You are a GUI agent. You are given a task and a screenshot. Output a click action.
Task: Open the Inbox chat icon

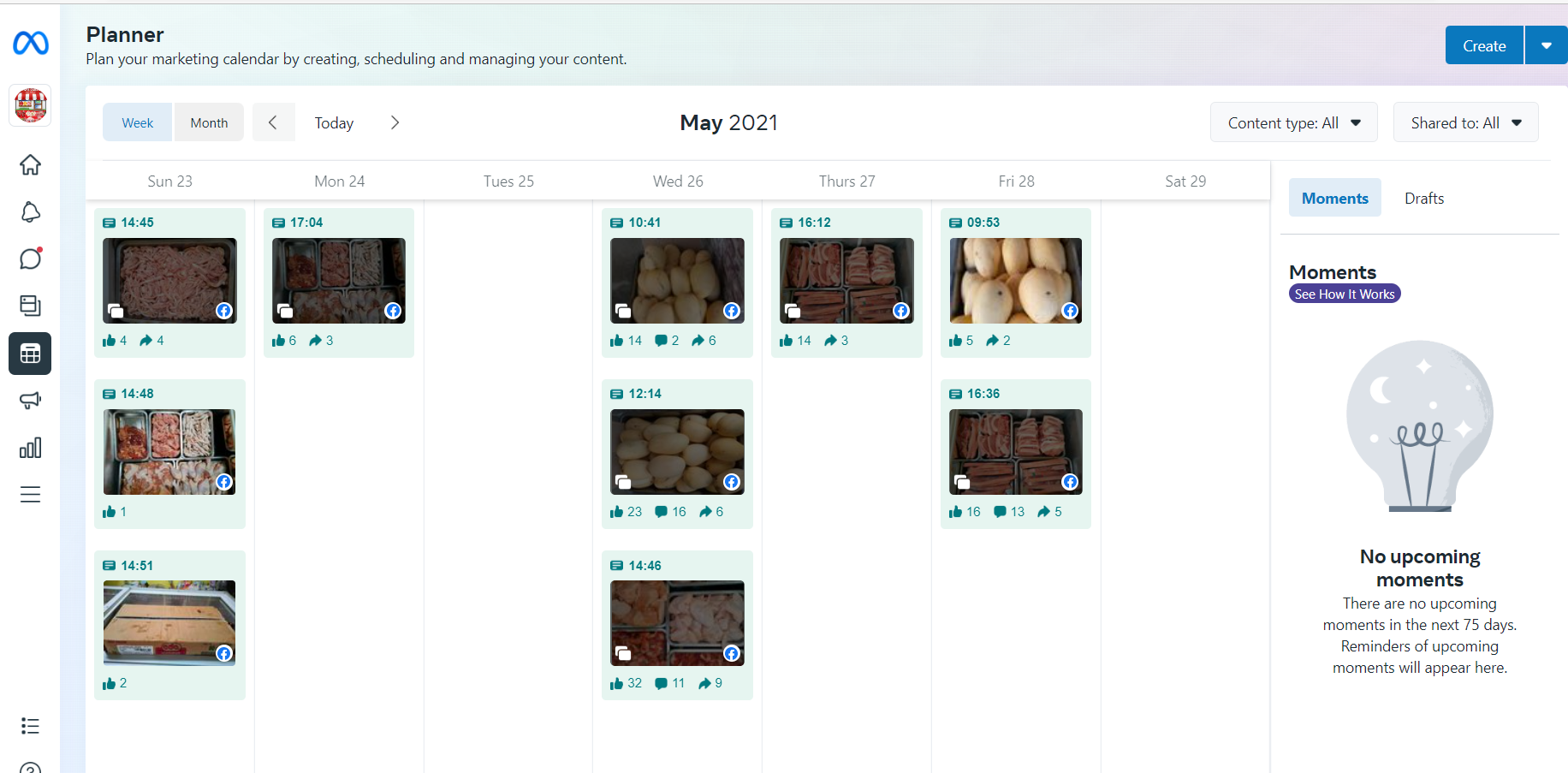pos(31,259)
